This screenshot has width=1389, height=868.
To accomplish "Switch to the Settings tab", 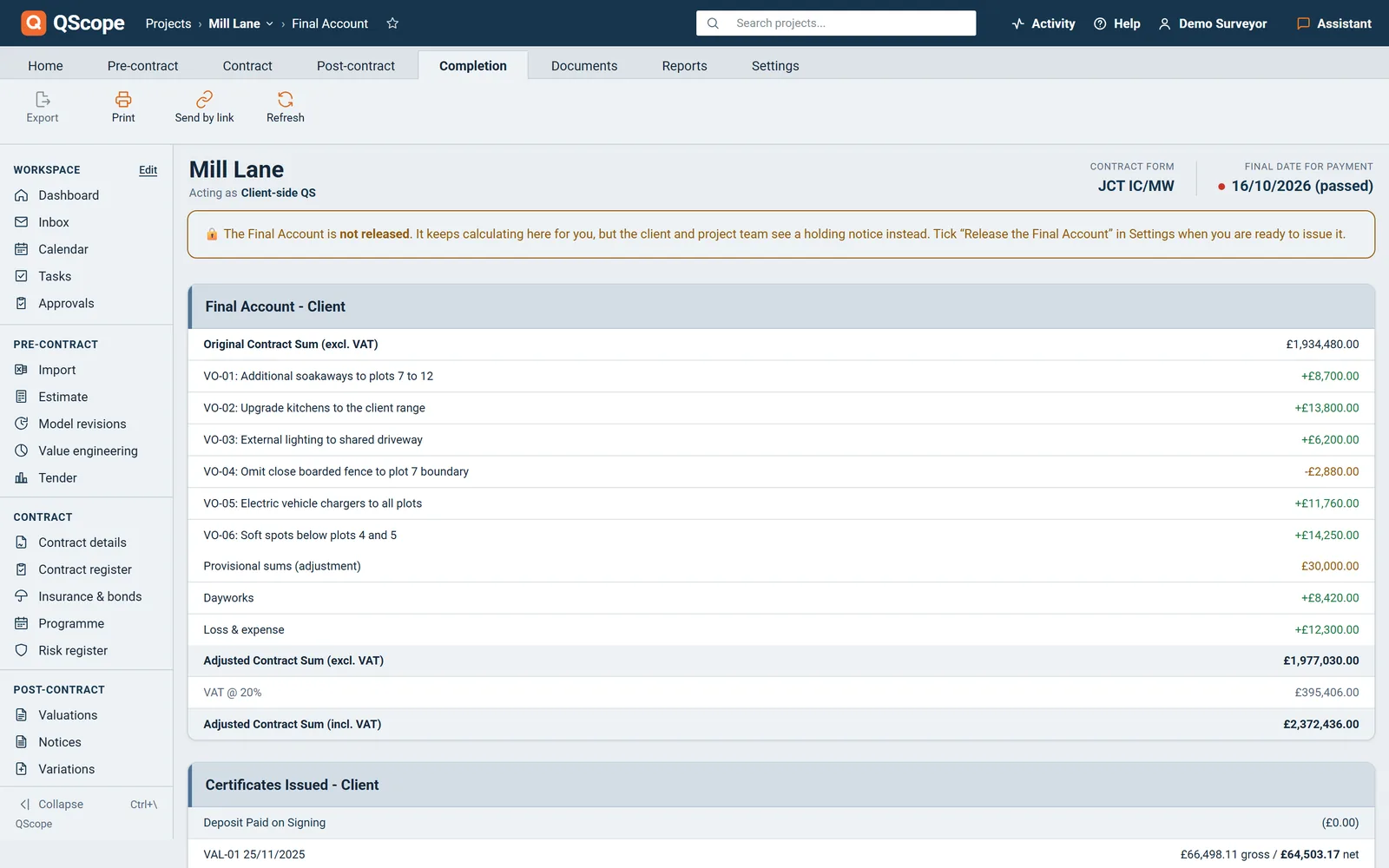I will pyautogui.click(x=775, y=66).
